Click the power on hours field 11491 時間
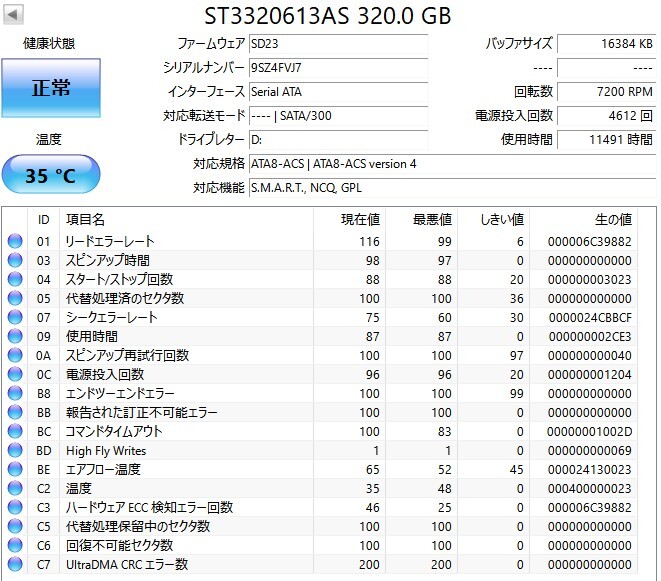Image resolution: width=661 pixels, height=581 pixels. tap(607, 140)
